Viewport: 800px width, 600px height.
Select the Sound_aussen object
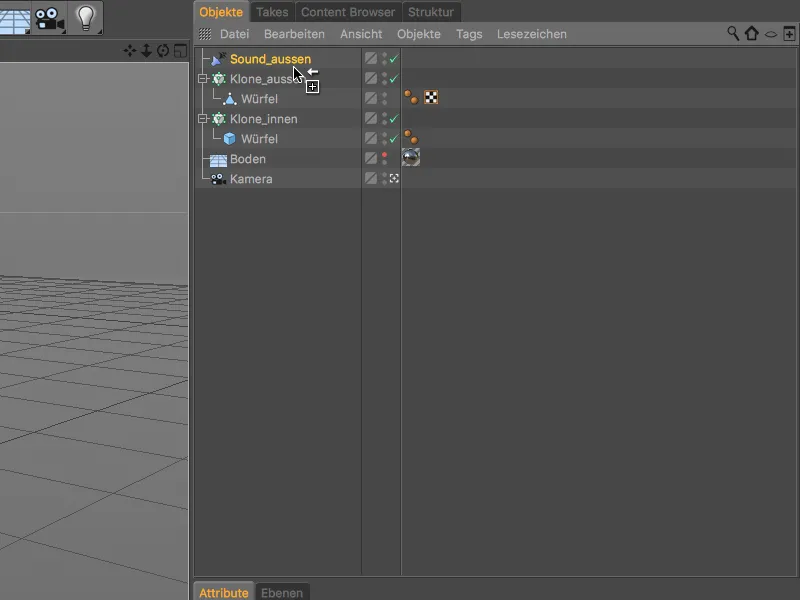pos(270,59)
